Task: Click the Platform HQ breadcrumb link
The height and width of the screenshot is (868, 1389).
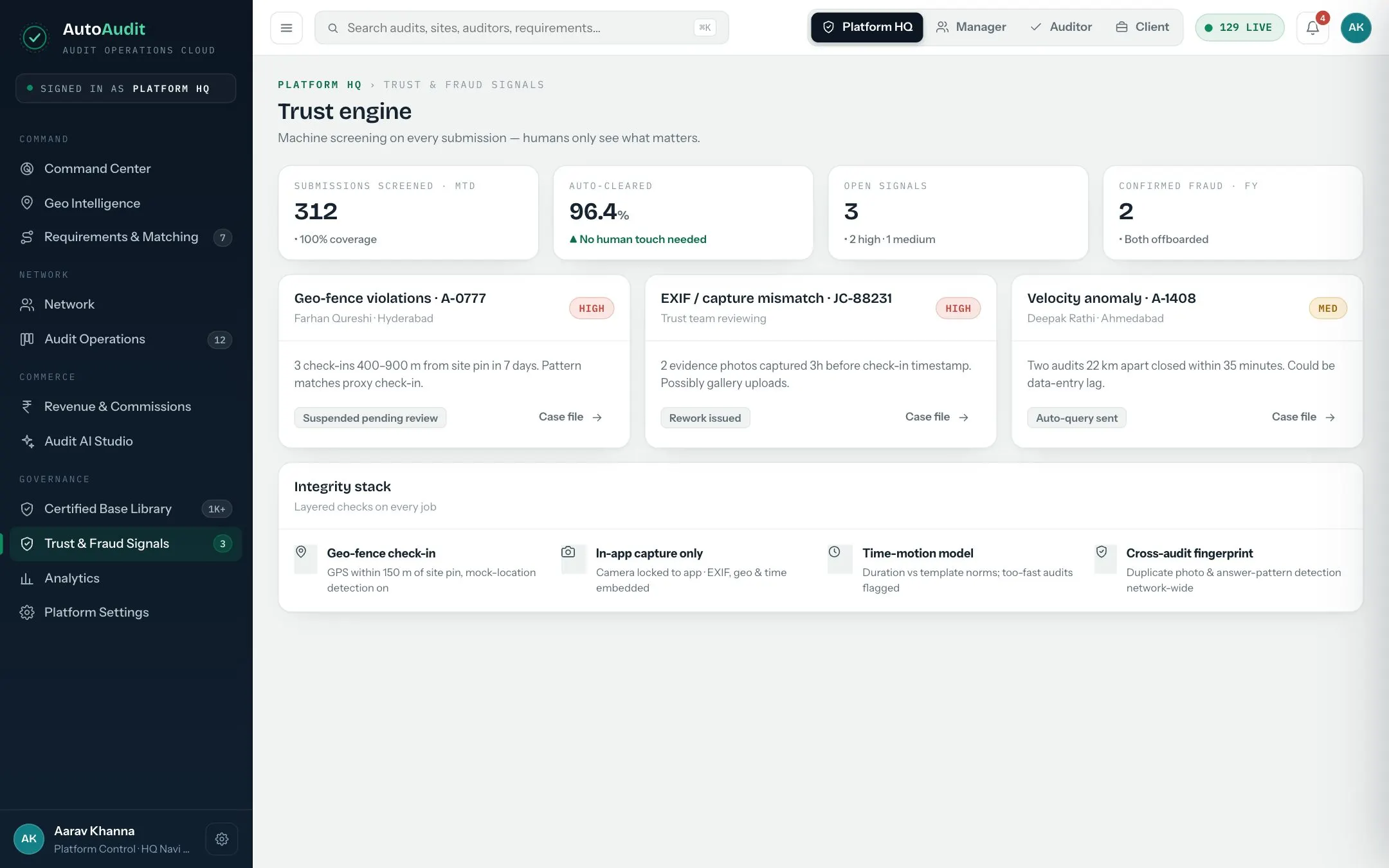Action: pos(320,85)
